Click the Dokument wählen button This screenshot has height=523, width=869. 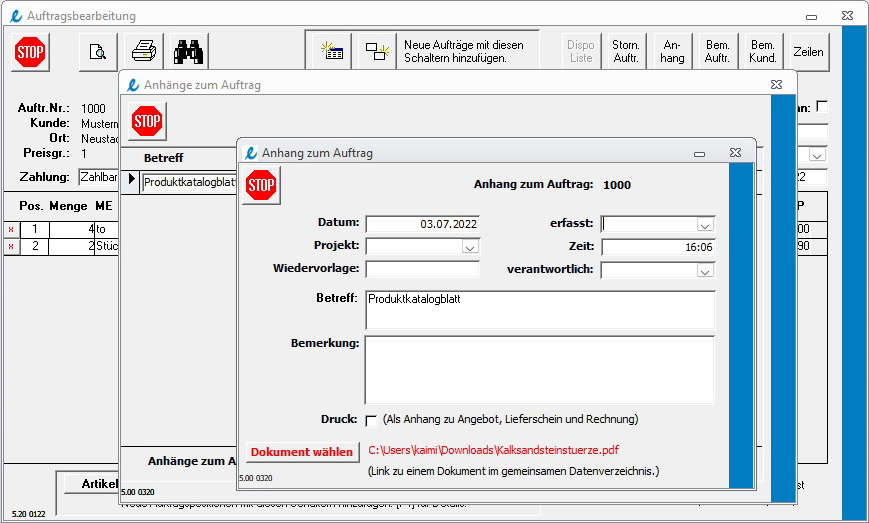point(302,452)
